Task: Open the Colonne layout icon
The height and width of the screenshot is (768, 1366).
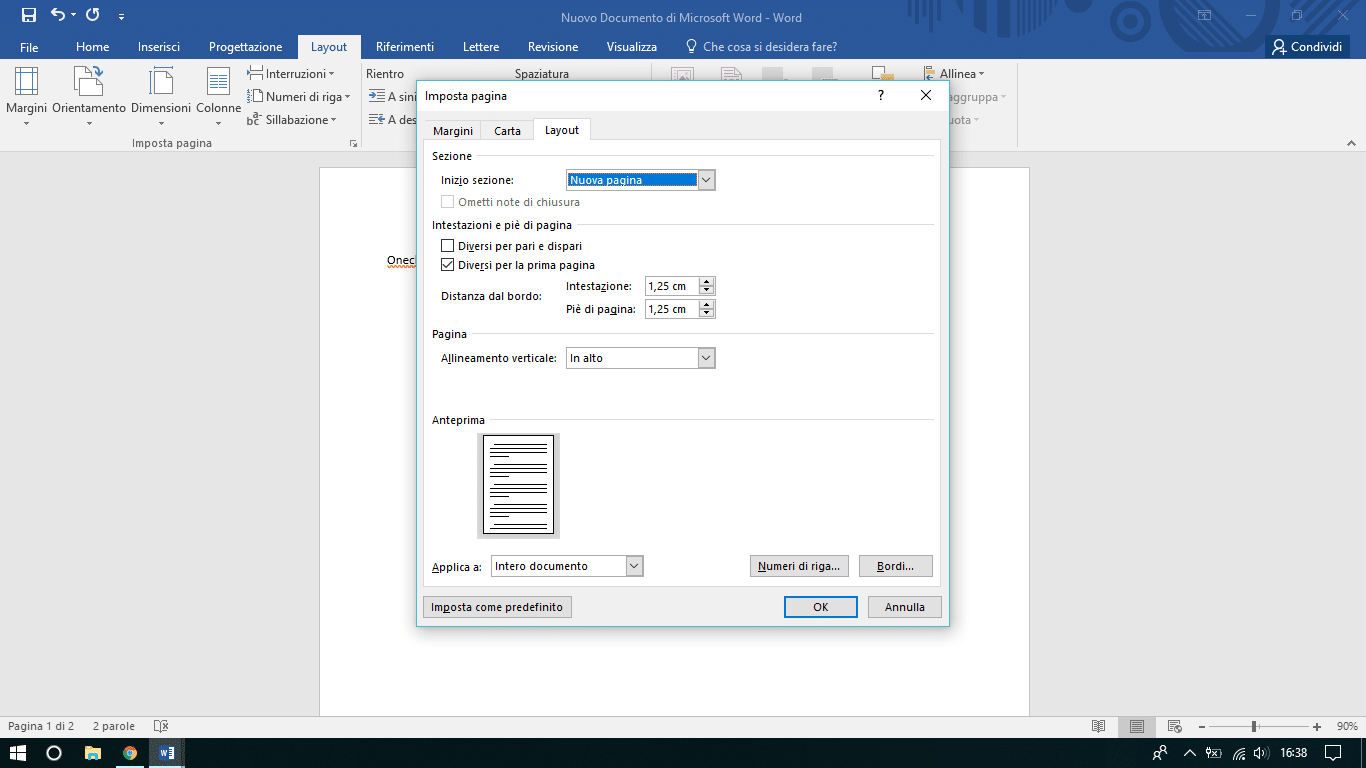Action: tap(217, 95)
